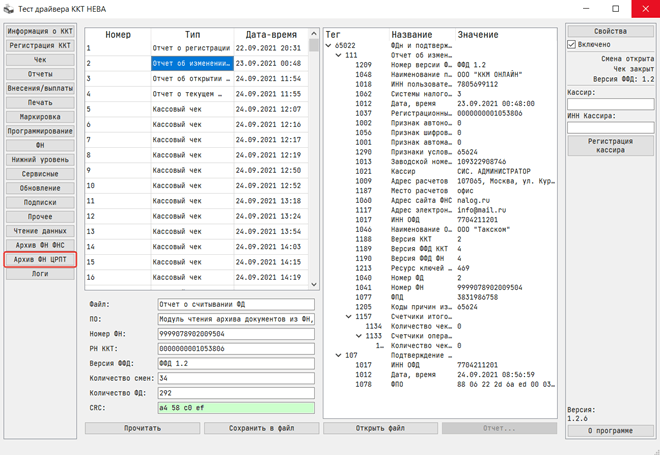Go to the Логи section

coord(40,273)
